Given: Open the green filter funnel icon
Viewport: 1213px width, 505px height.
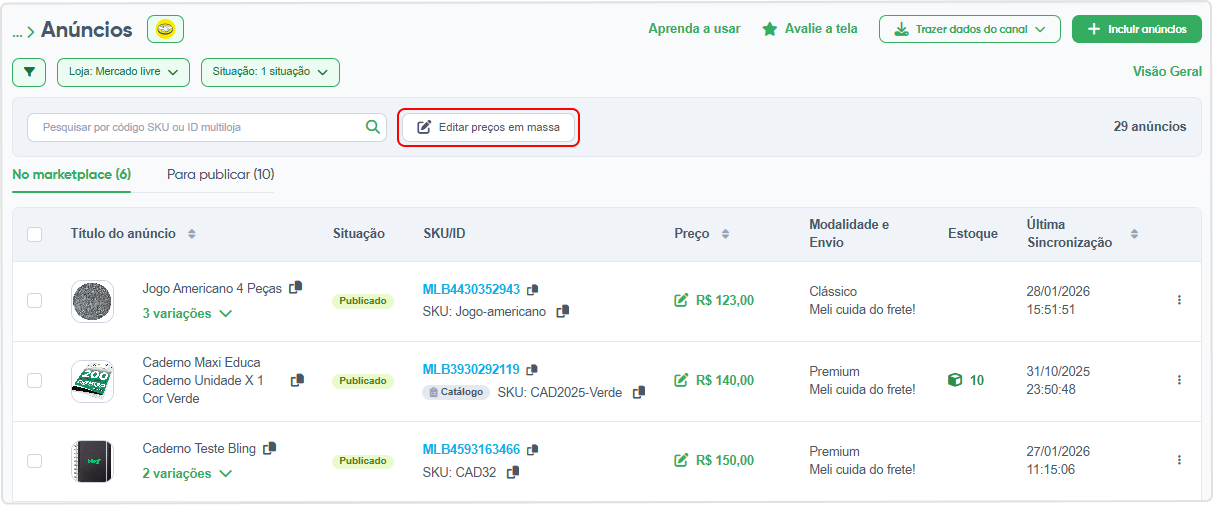Looking at the screenshot, I should click(29, 72).
